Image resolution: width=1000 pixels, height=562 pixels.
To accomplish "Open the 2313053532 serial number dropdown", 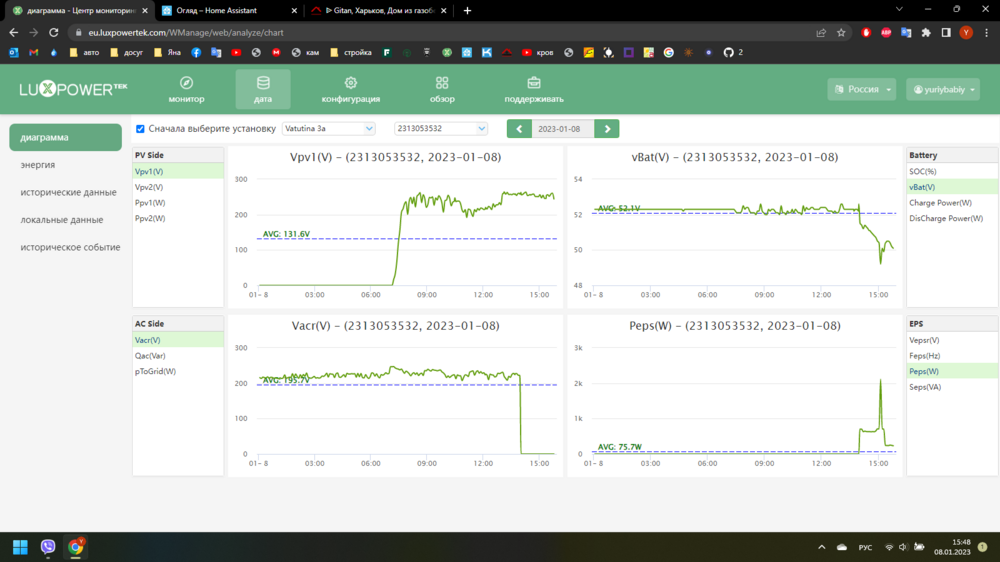I will click(440, 129).
